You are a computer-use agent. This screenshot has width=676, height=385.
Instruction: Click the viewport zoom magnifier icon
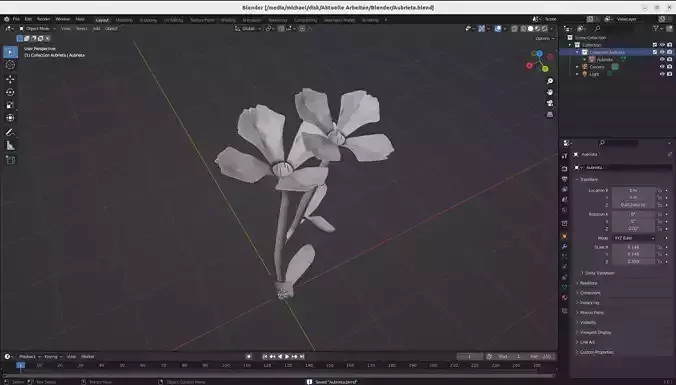(x=550, y=81)
